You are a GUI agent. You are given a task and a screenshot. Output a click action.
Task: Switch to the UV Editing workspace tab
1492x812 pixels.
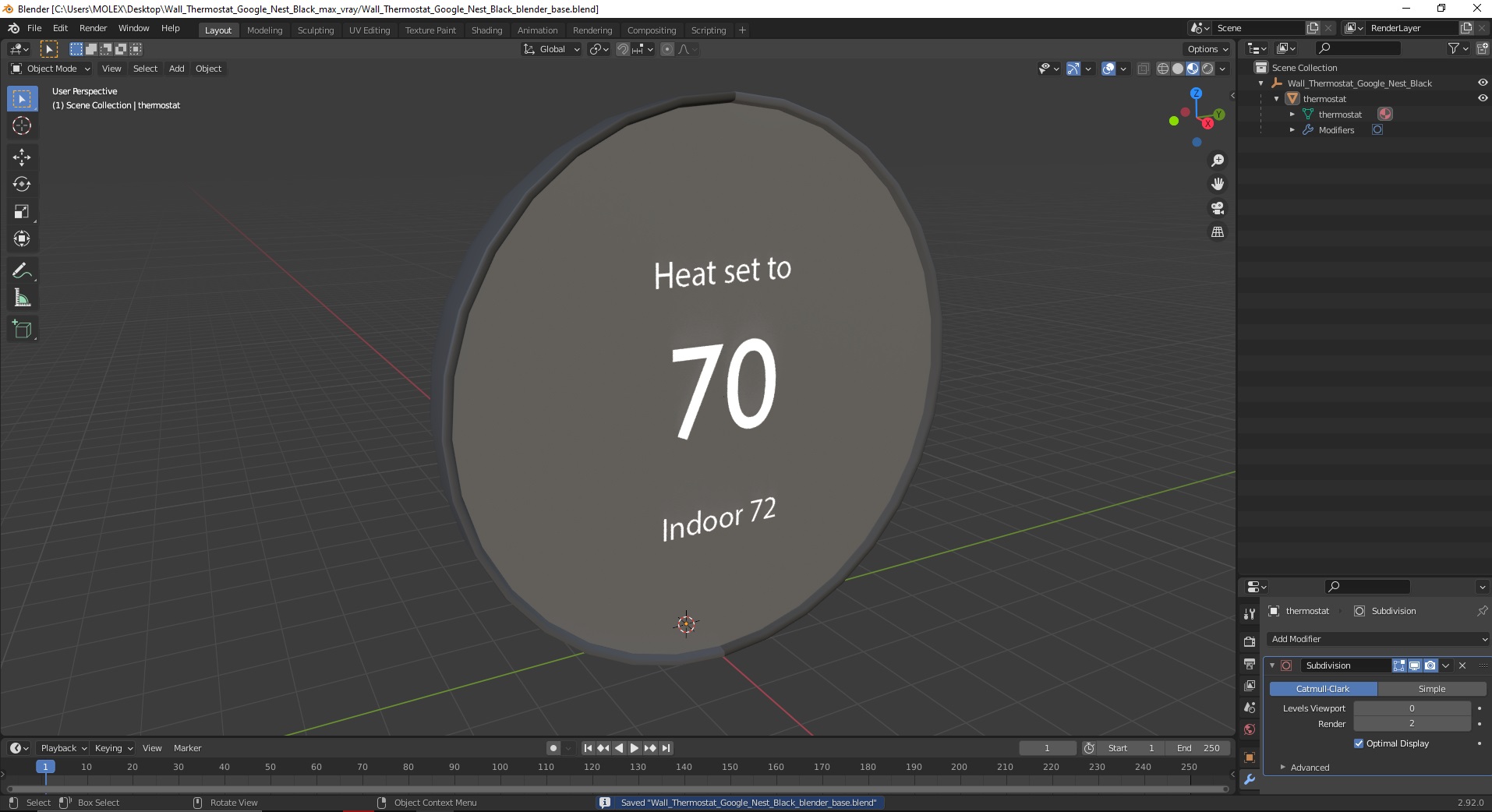point(369,30)
